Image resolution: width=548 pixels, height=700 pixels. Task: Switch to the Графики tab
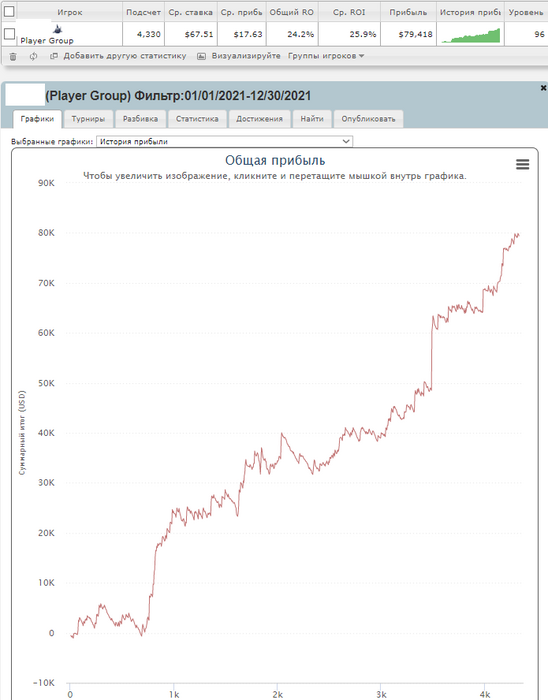pos(37,119)
